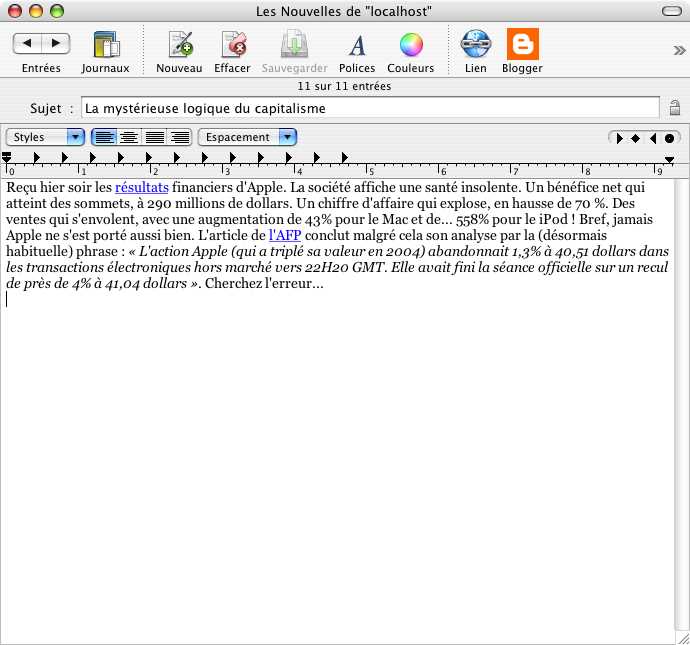690x645 pixels.
Task: Click the right margin marker on ruler
Action: tap(669, 160)
